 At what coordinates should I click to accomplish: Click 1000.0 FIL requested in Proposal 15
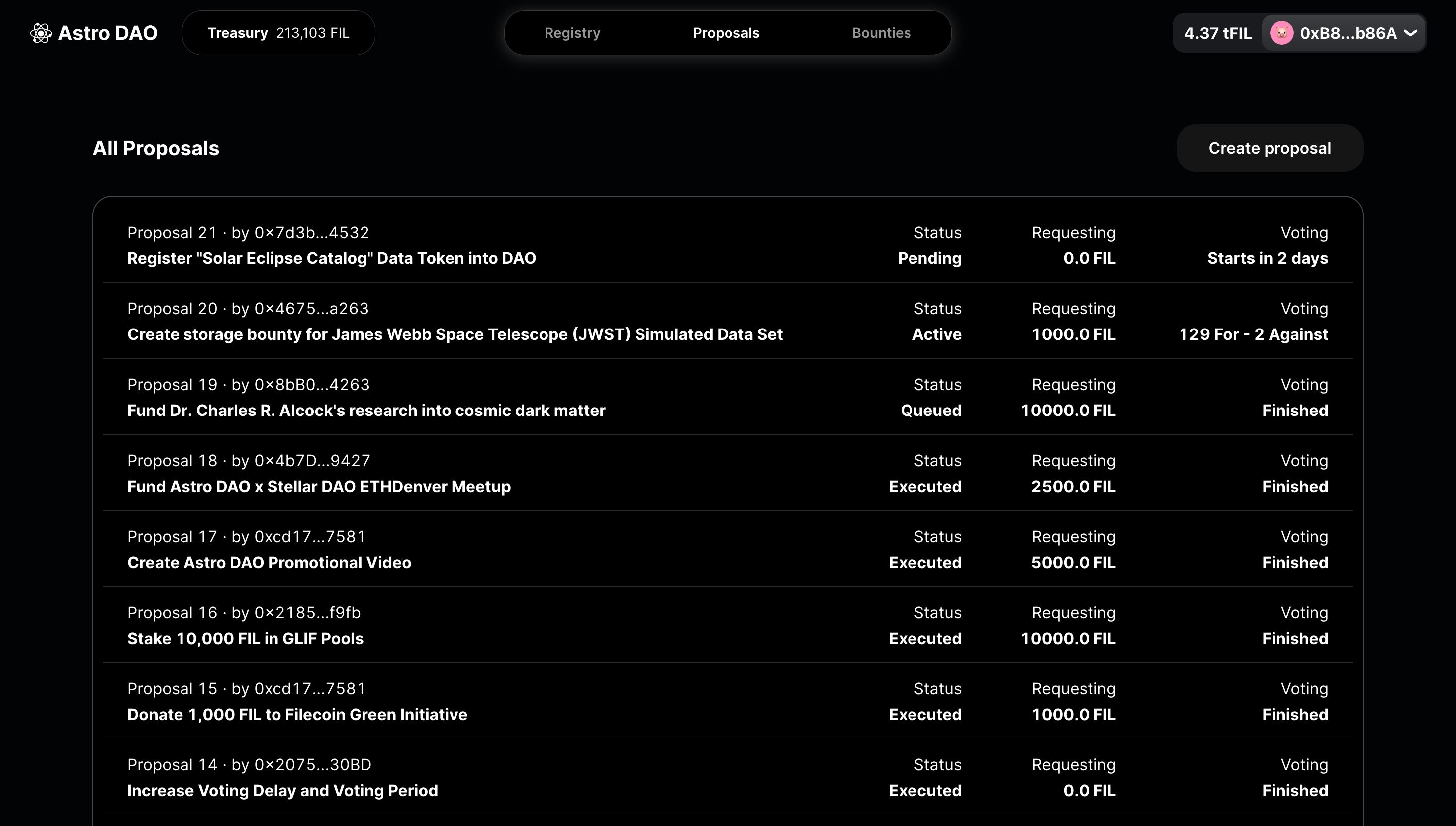click(x=1074, y=715)
